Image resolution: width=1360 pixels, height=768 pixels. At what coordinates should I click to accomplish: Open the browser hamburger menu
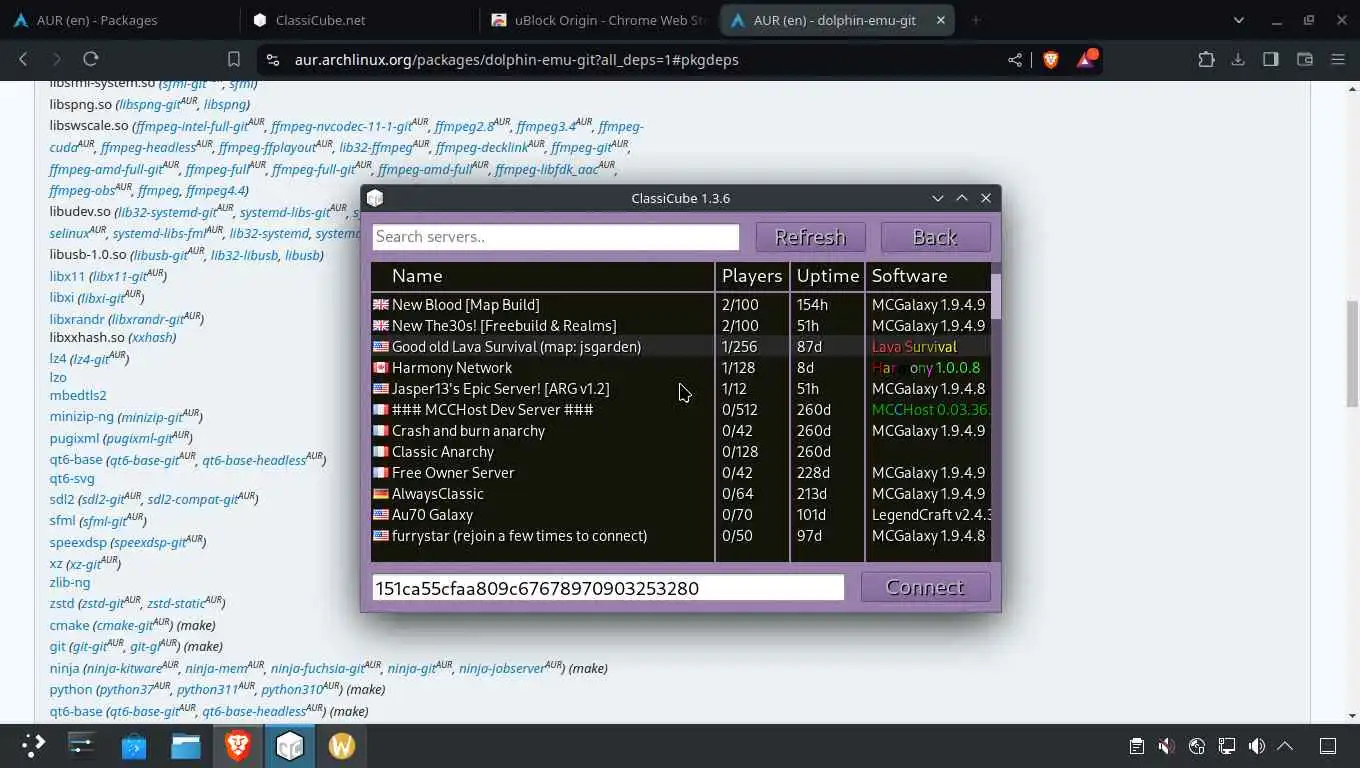(1338, 59)
